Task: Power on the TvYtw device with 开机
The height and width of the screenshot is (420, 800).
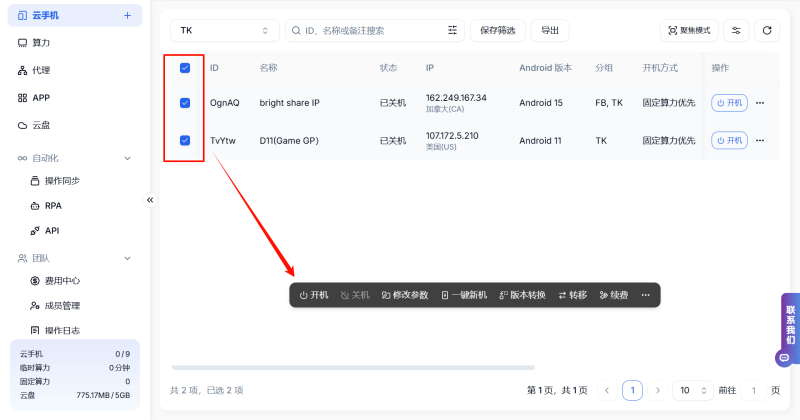Action: (729, 140)
